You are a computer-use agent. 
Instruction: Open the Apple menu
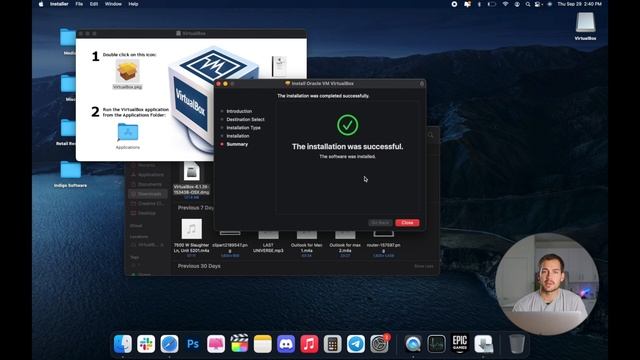41,4
